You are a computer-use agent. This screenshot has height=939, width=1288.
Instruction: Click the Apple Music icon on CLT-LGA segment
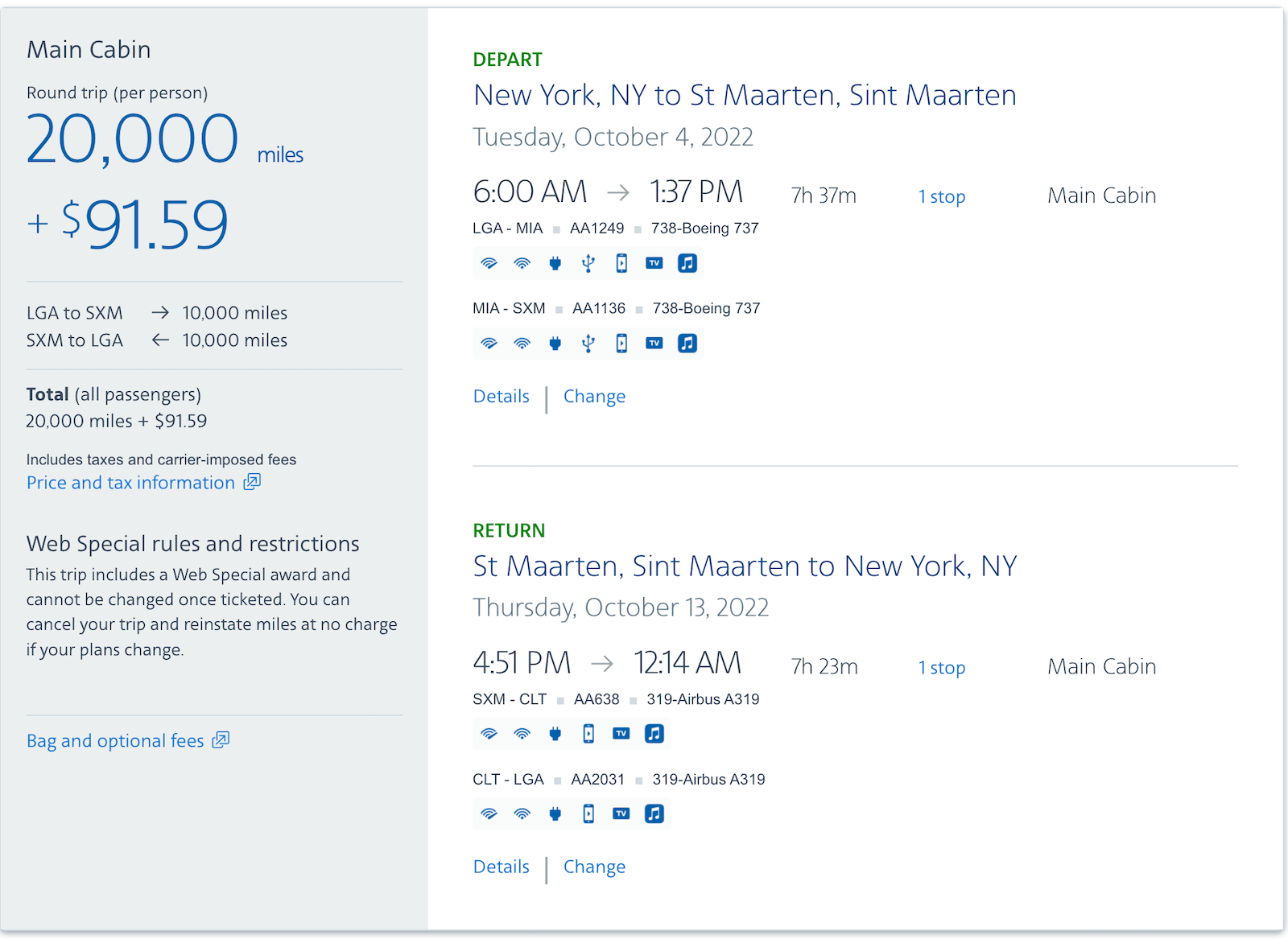tap(654, 813)
